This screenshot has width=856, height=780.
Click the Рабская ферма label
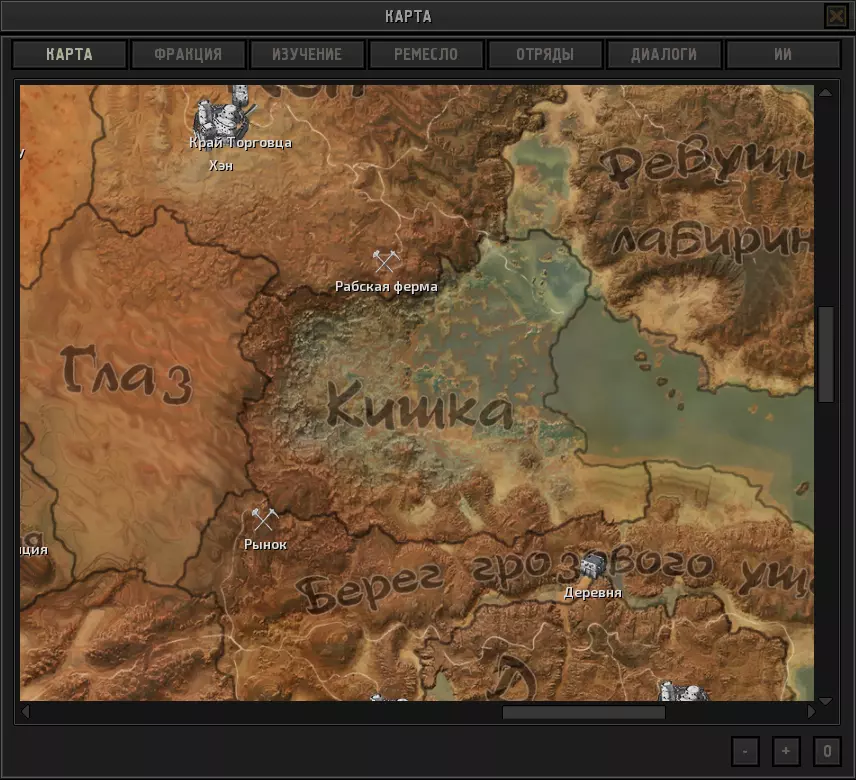coord(386,287)
